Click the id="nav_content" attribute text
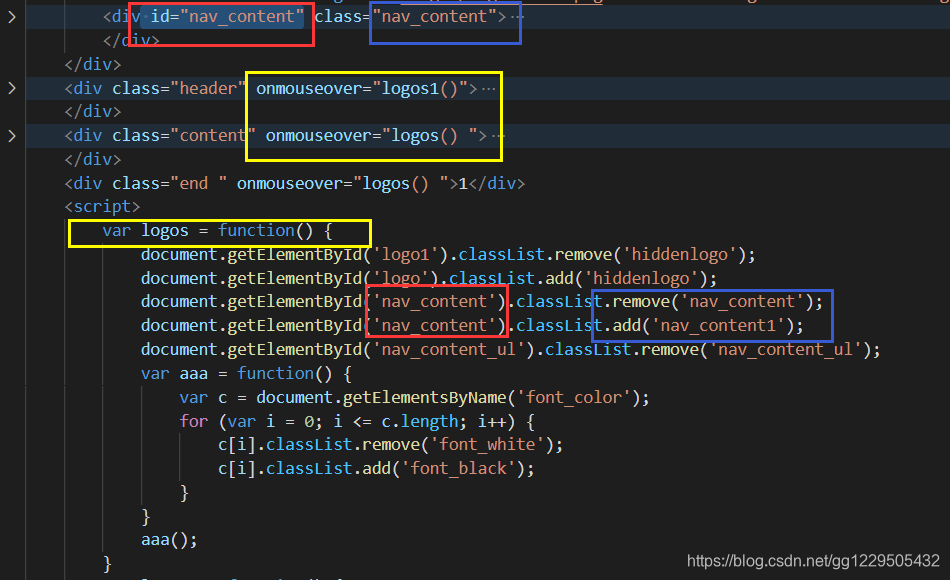 [227, 17]
